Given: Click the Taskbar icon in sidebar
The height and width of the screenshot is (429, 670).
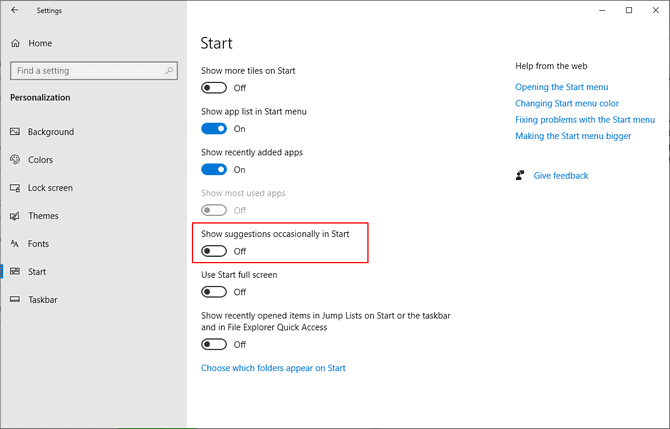Looking at the screenshot, I should tap(15, 300).
